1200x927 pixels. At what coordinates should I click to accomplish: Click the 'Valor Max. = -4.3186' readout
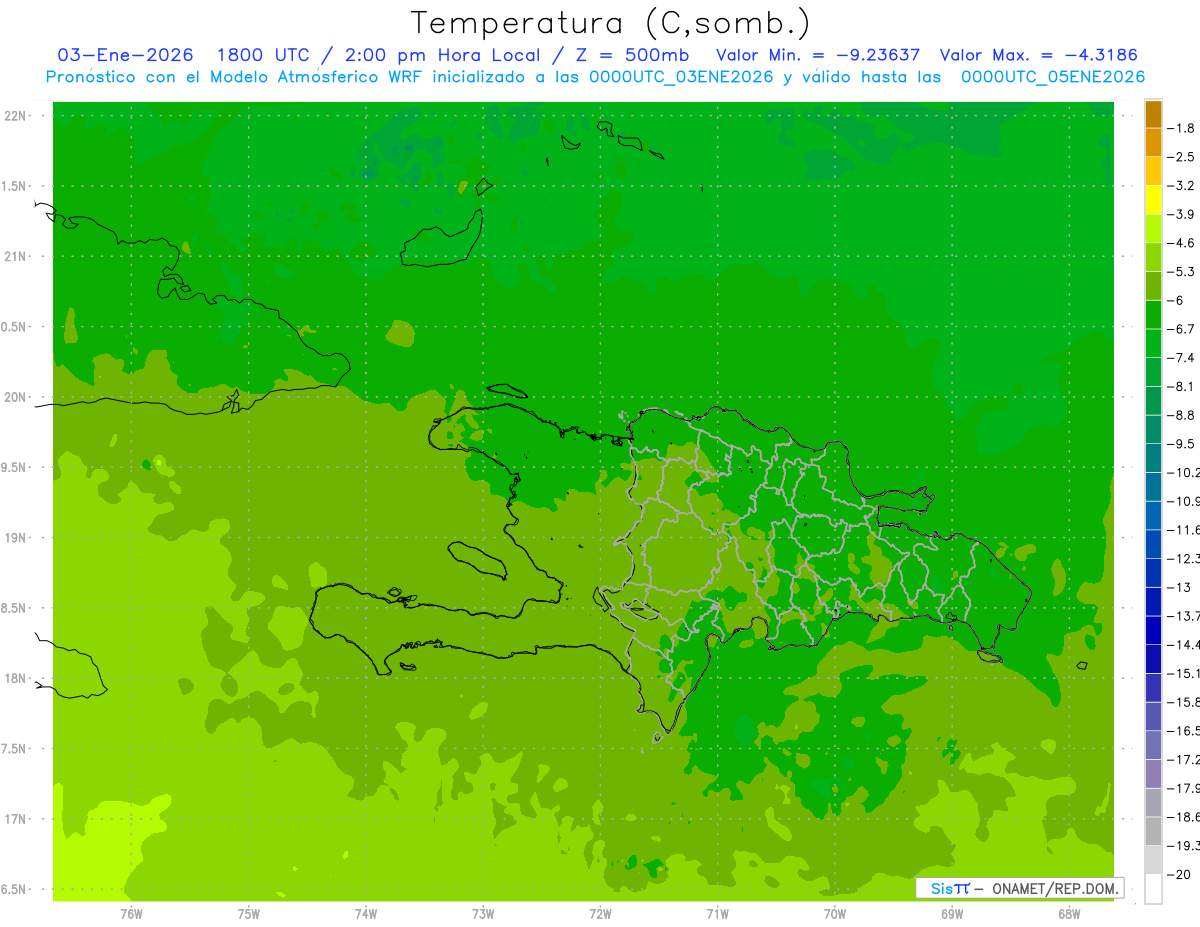point(1039,55)
